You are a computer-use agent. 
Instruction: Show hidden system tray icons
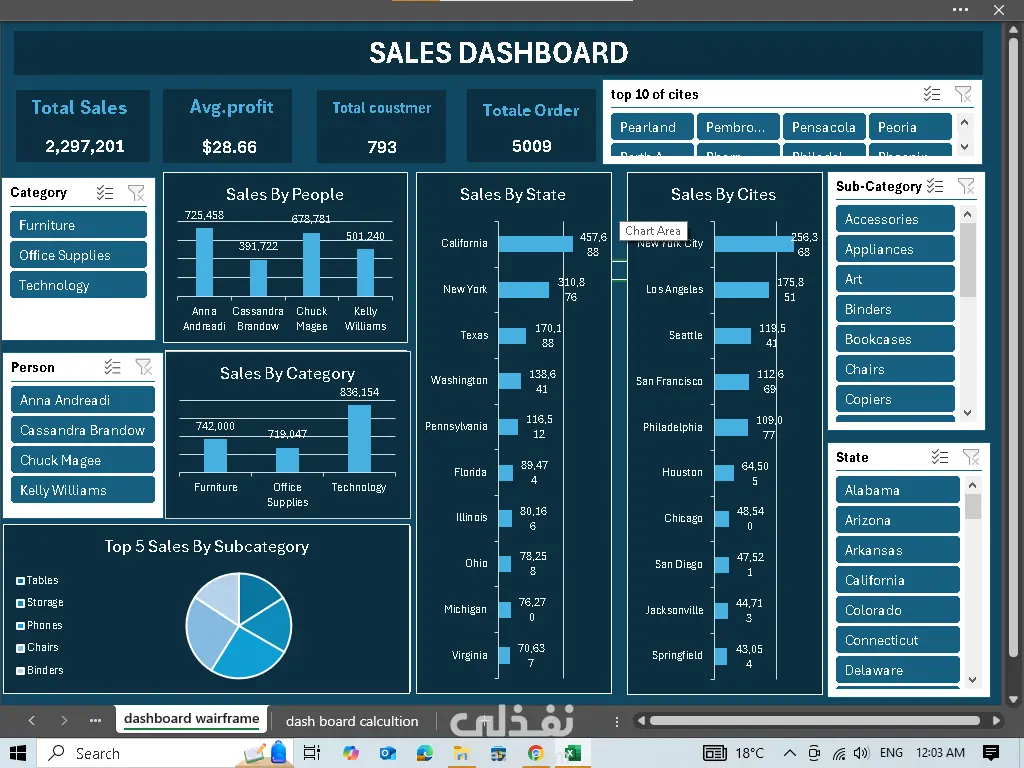click(x=790, y=753)
